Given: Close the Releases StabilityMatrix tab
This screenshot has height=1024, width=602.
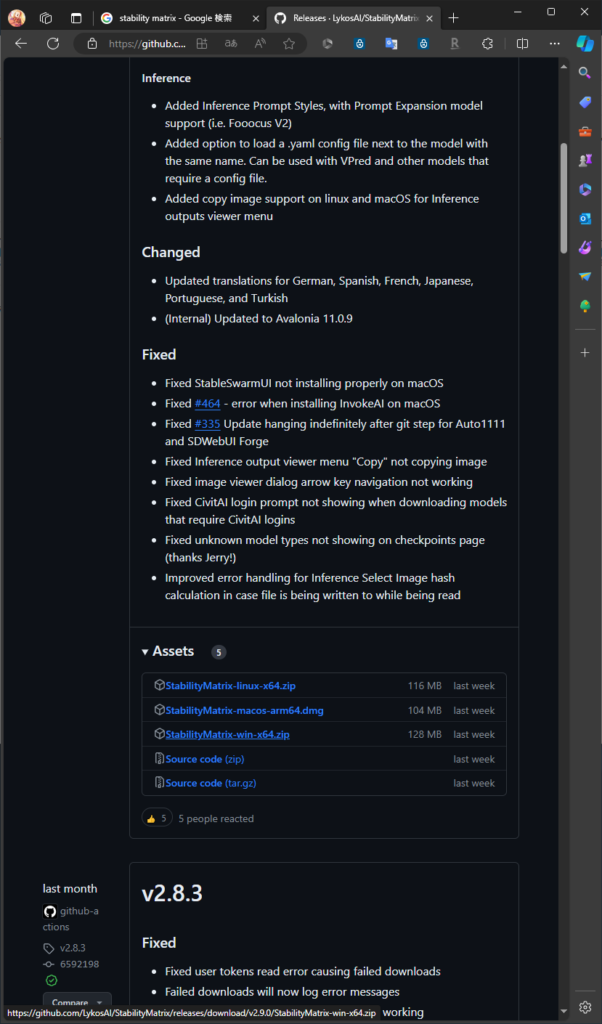Looking at the screenshot, I should (x=429, y=18).
